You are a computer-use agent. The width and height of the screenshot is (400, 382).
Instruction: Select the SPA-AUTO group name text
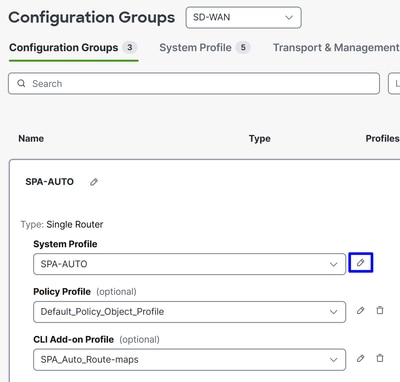coord(50,182)
